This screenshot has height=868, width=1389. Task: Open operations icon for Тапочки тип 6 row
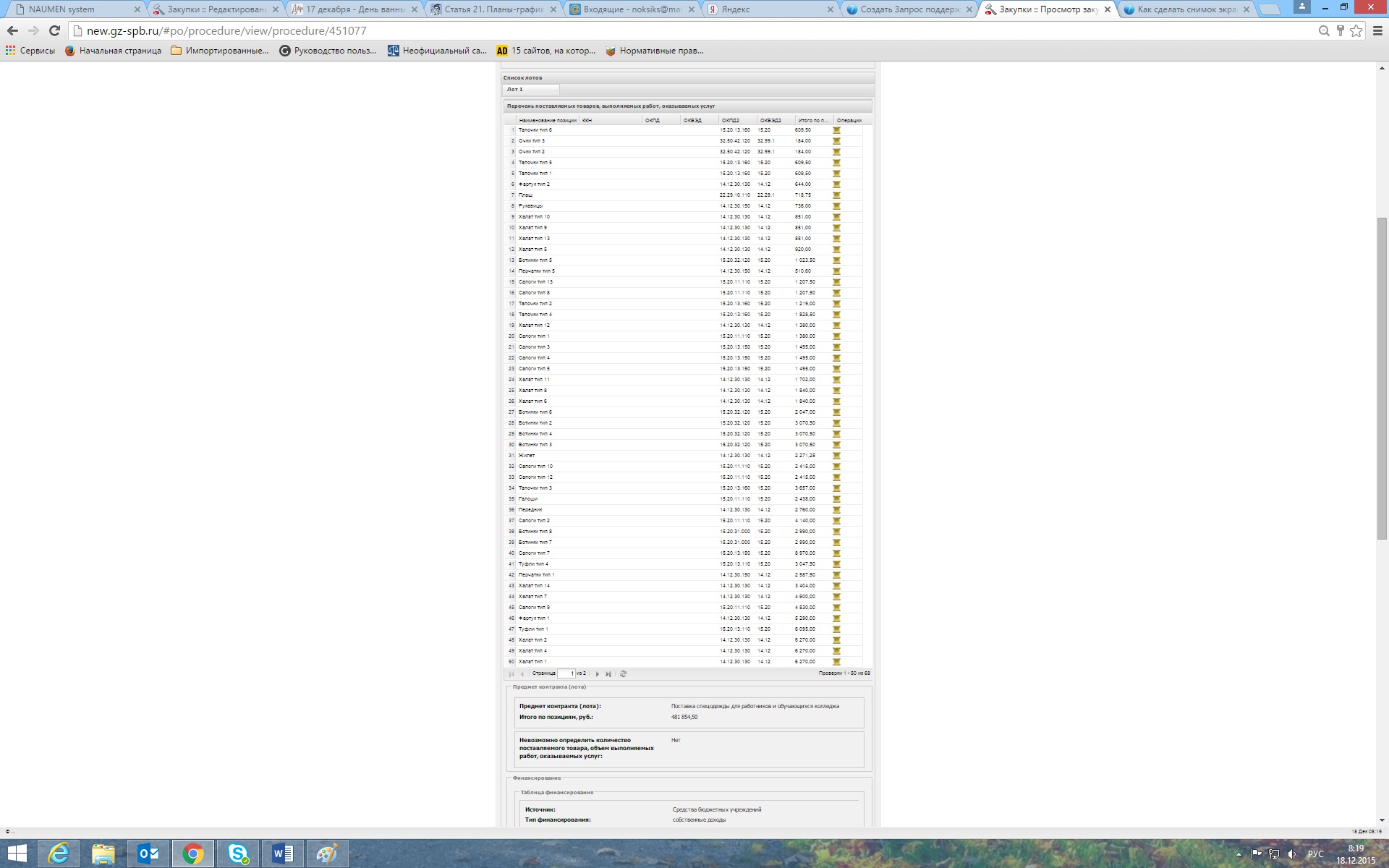[836, 130]
